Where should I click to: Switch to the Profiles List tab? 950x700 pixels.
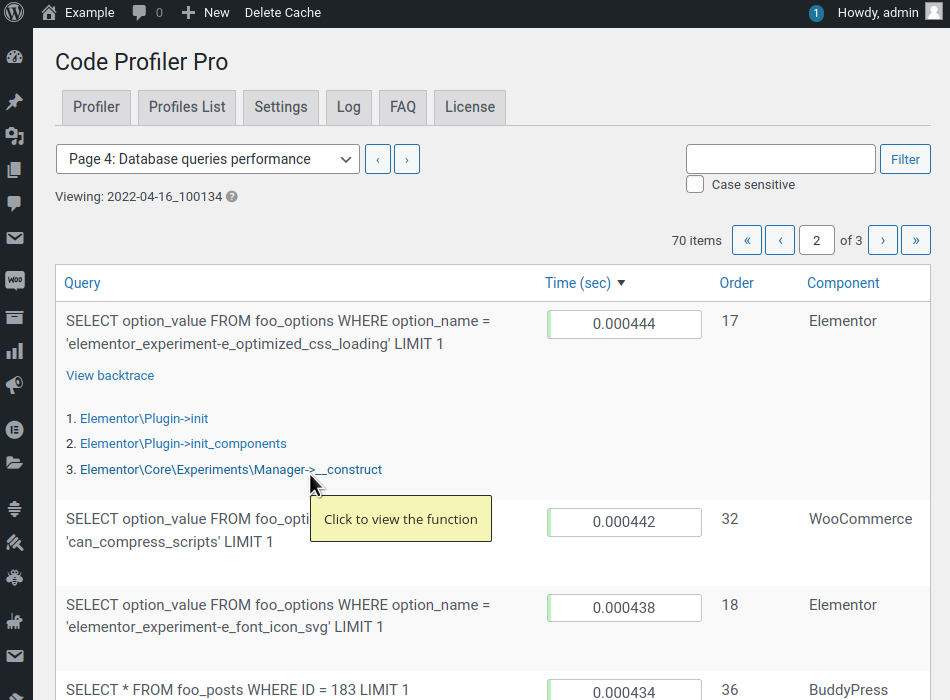click(187, 107)
